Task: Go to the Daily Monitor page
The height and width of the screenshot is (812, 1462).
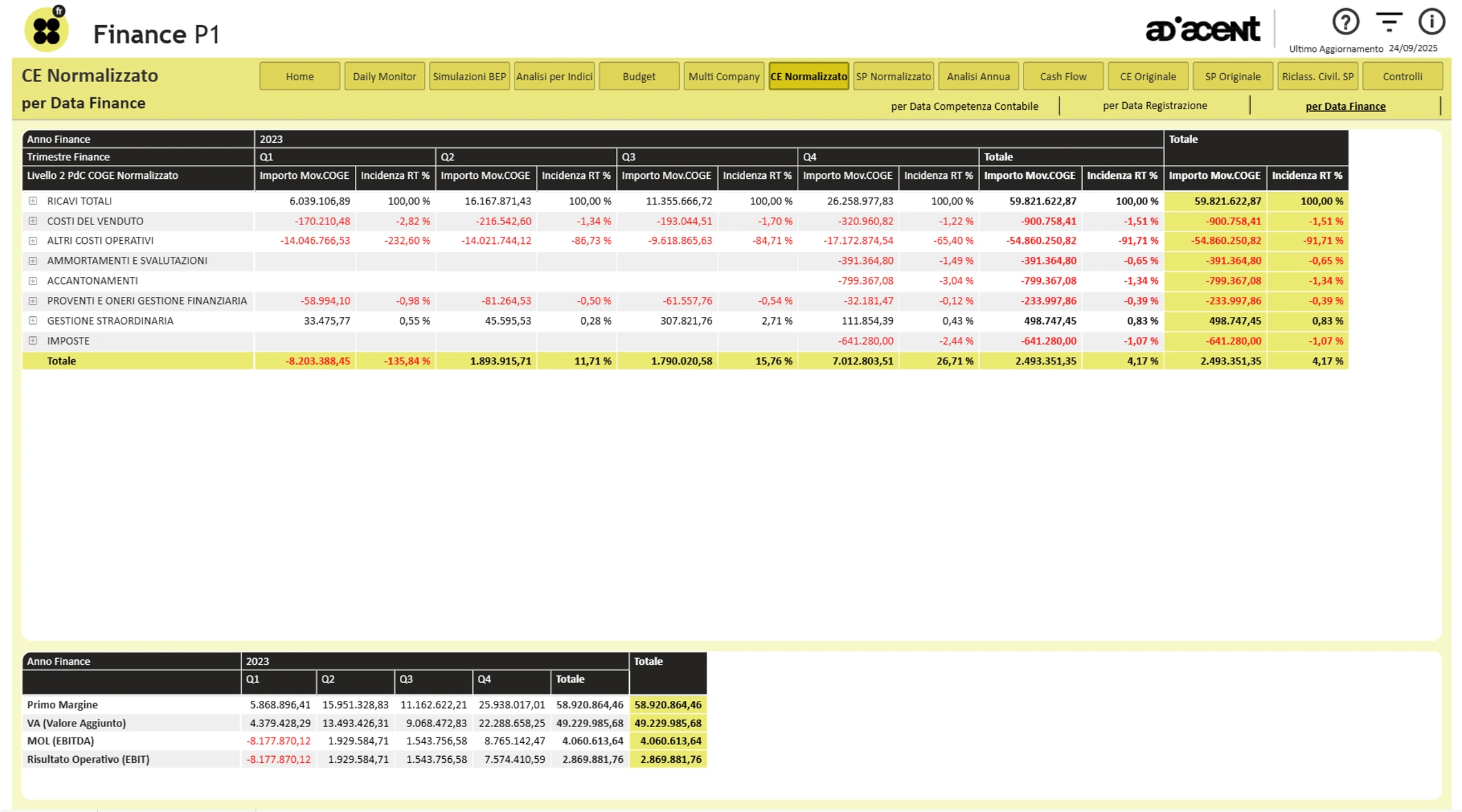Action: (384, 77)
